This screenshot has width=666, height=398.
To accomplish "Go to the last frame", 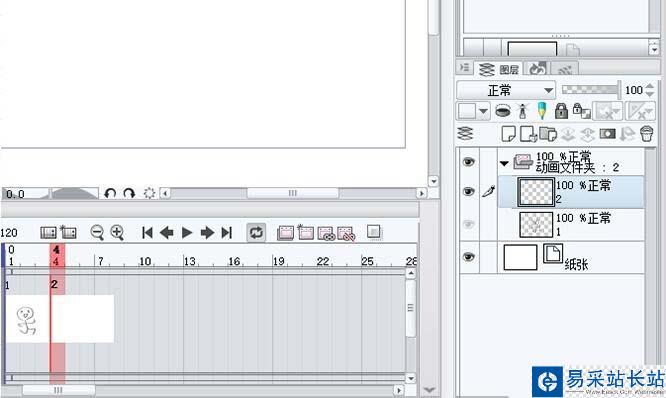I will 227,232.
